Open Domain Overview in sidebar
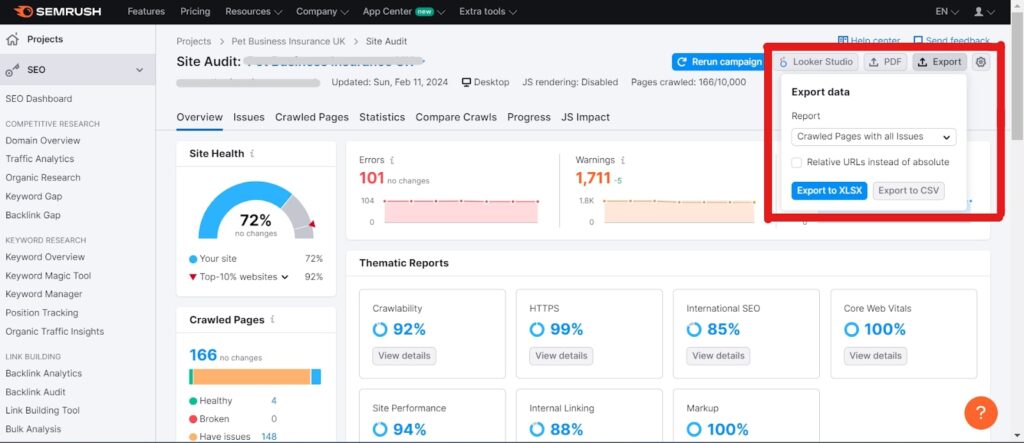This screenshot has width=1024, height=443. pos(42,140)
